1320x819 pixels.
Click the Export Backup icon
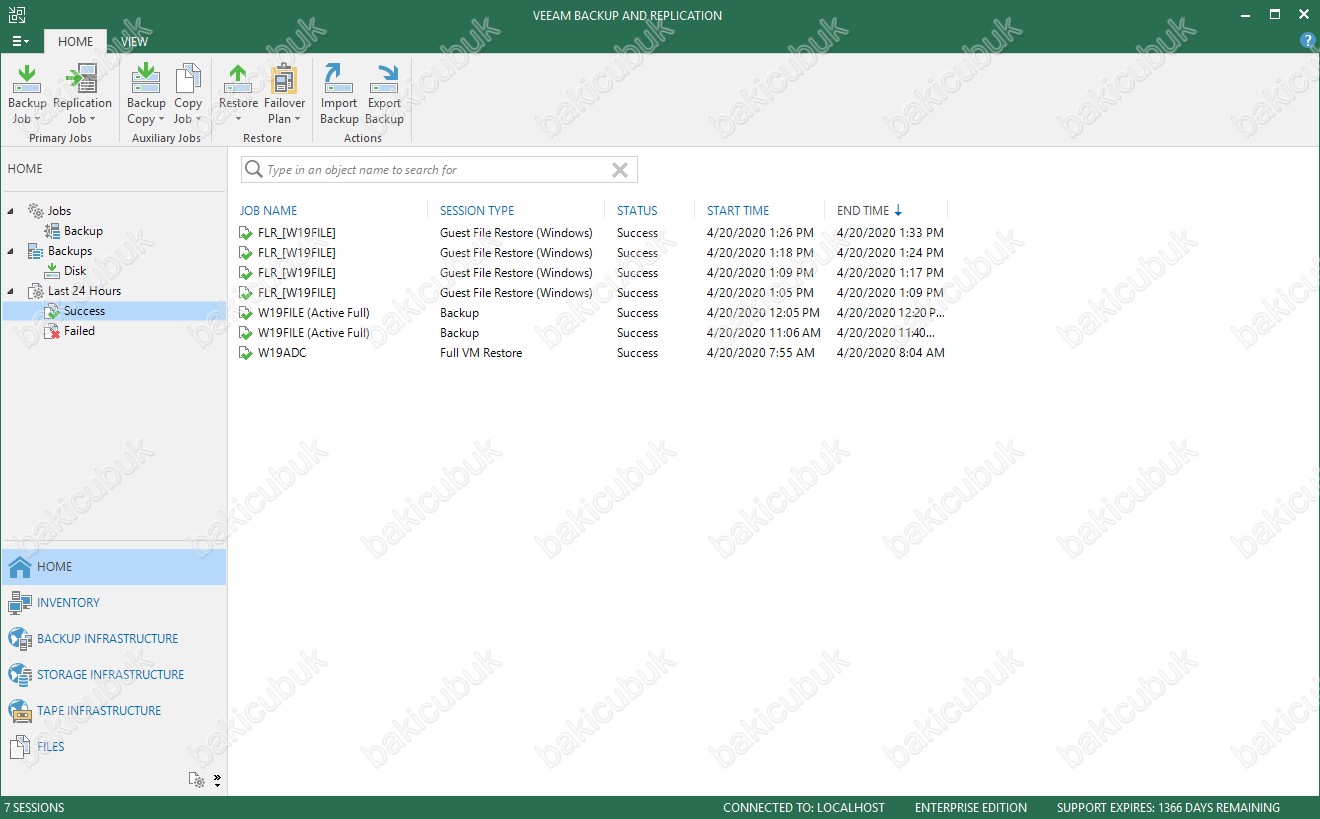[x=384, y=78]
